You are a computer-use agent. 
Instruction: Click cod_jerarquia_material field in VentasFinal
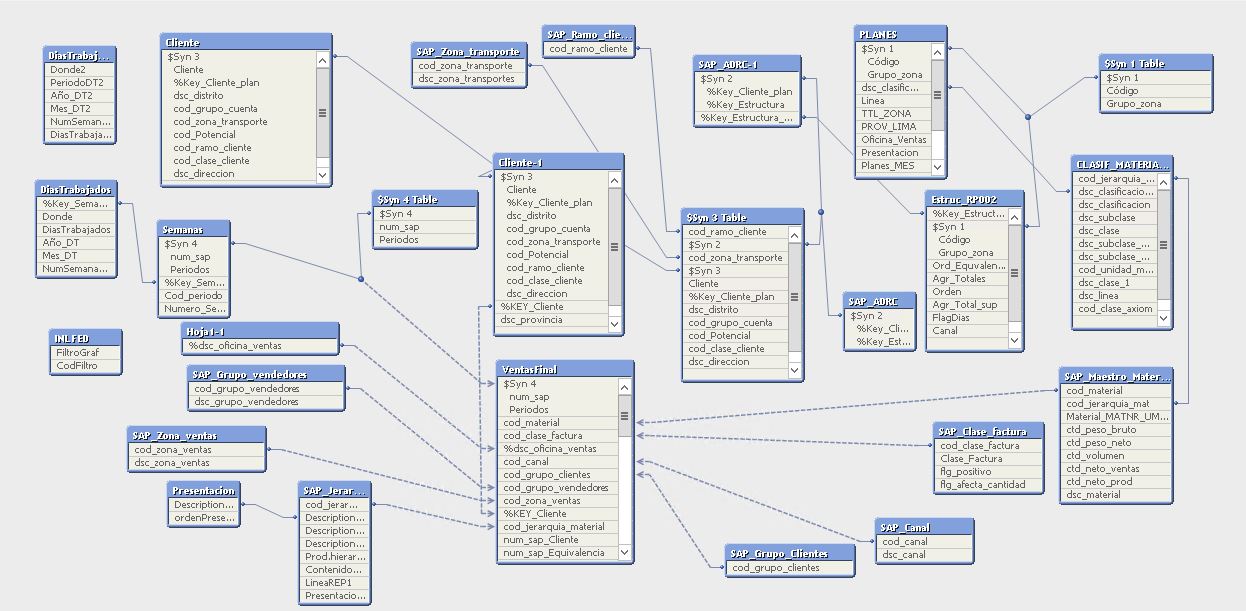click(558, 527)
